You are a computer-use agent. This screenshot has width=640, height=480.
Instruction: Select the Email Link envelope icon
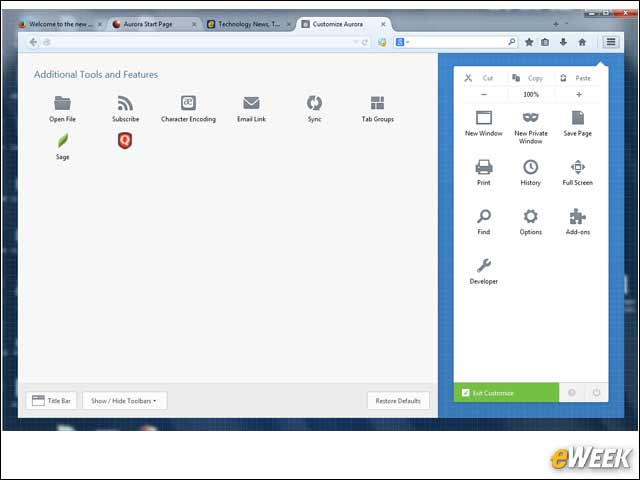pos(251,103)
